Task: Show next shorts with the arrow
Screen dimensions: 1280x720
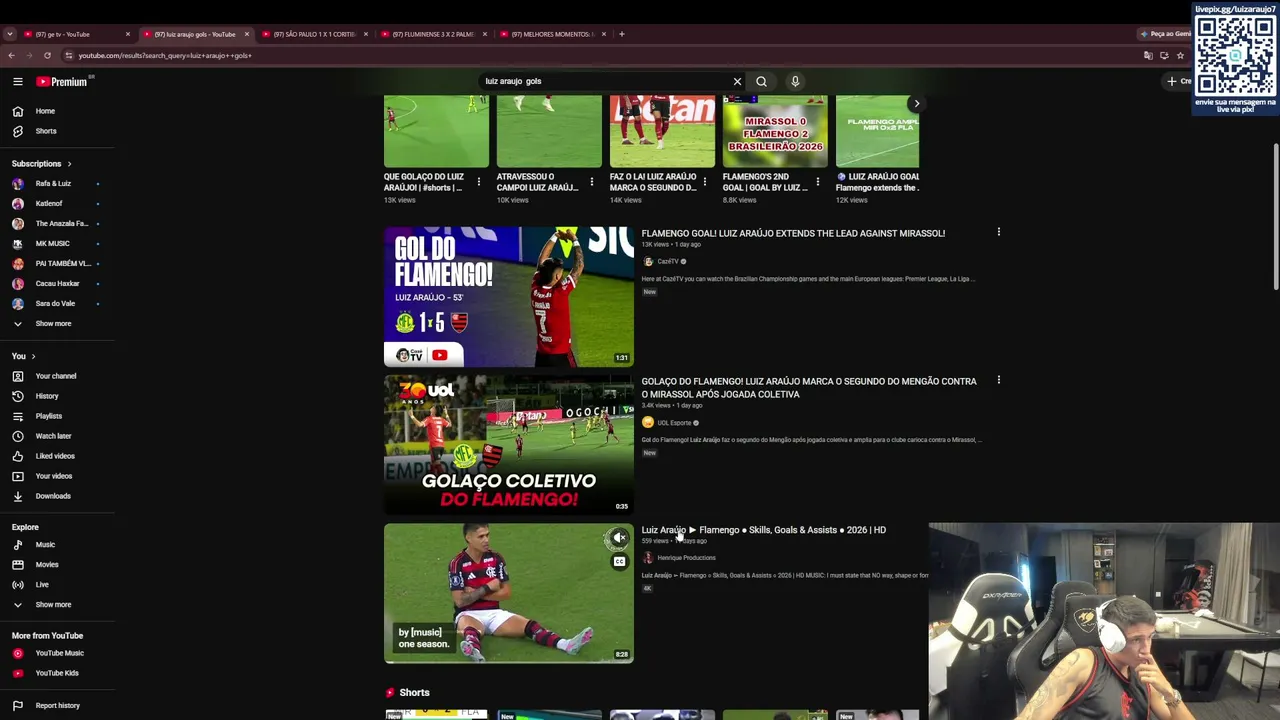Action: pyautogui.click(x=916, y=103)
